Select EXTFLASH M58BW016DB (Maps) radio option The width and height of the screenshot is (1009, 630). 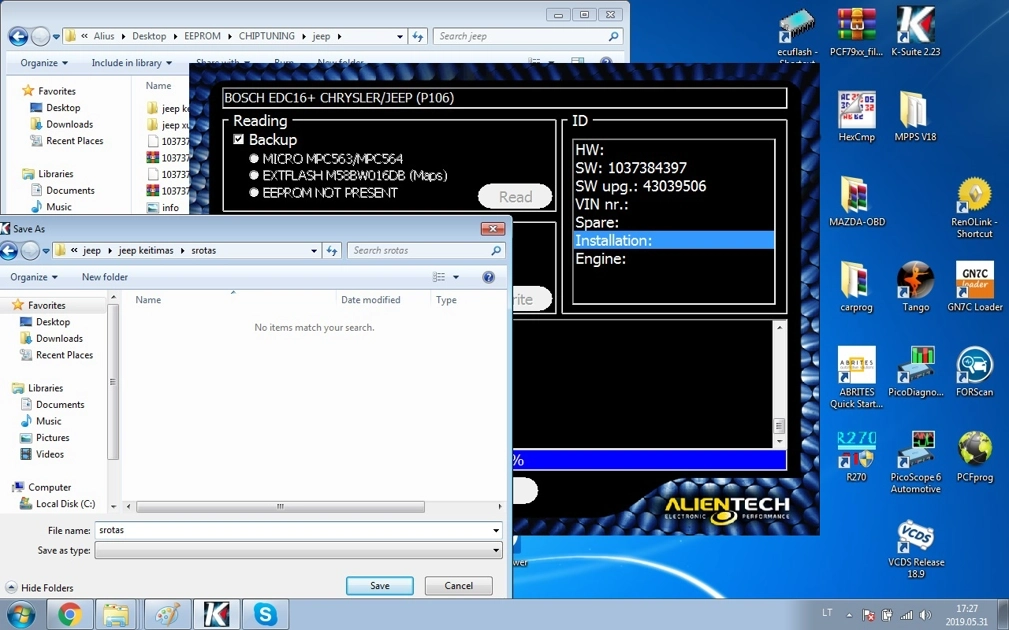click(254, 175)
